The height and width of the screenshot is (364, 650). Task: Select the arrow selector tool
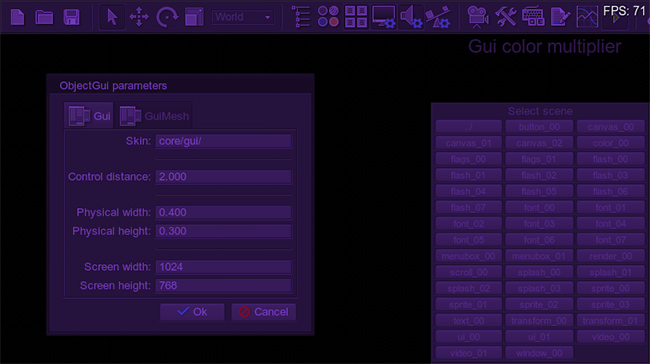pos(112,17)
